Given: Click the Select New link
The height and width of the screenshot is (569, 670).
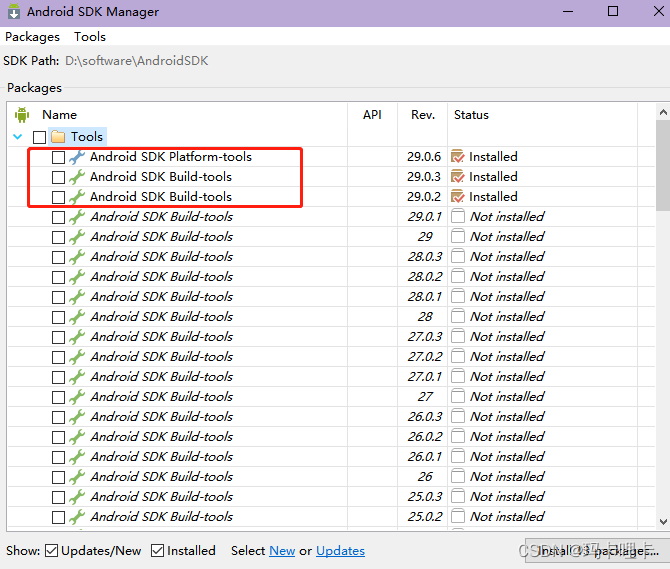Looking at the screenshot, I should point(282,551).
